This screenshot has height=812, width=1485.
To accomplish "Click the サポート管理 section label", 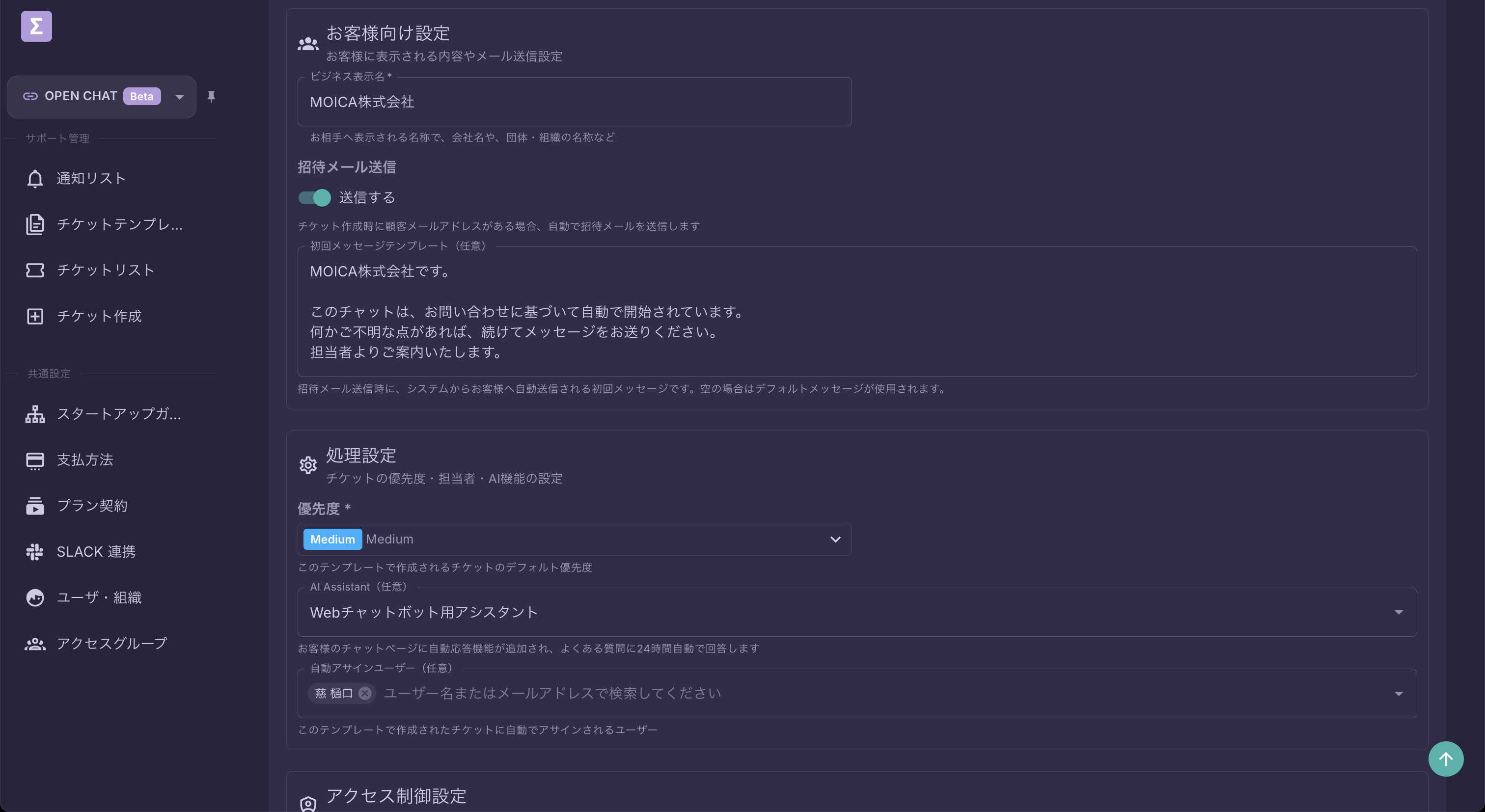I will point(57,138).
